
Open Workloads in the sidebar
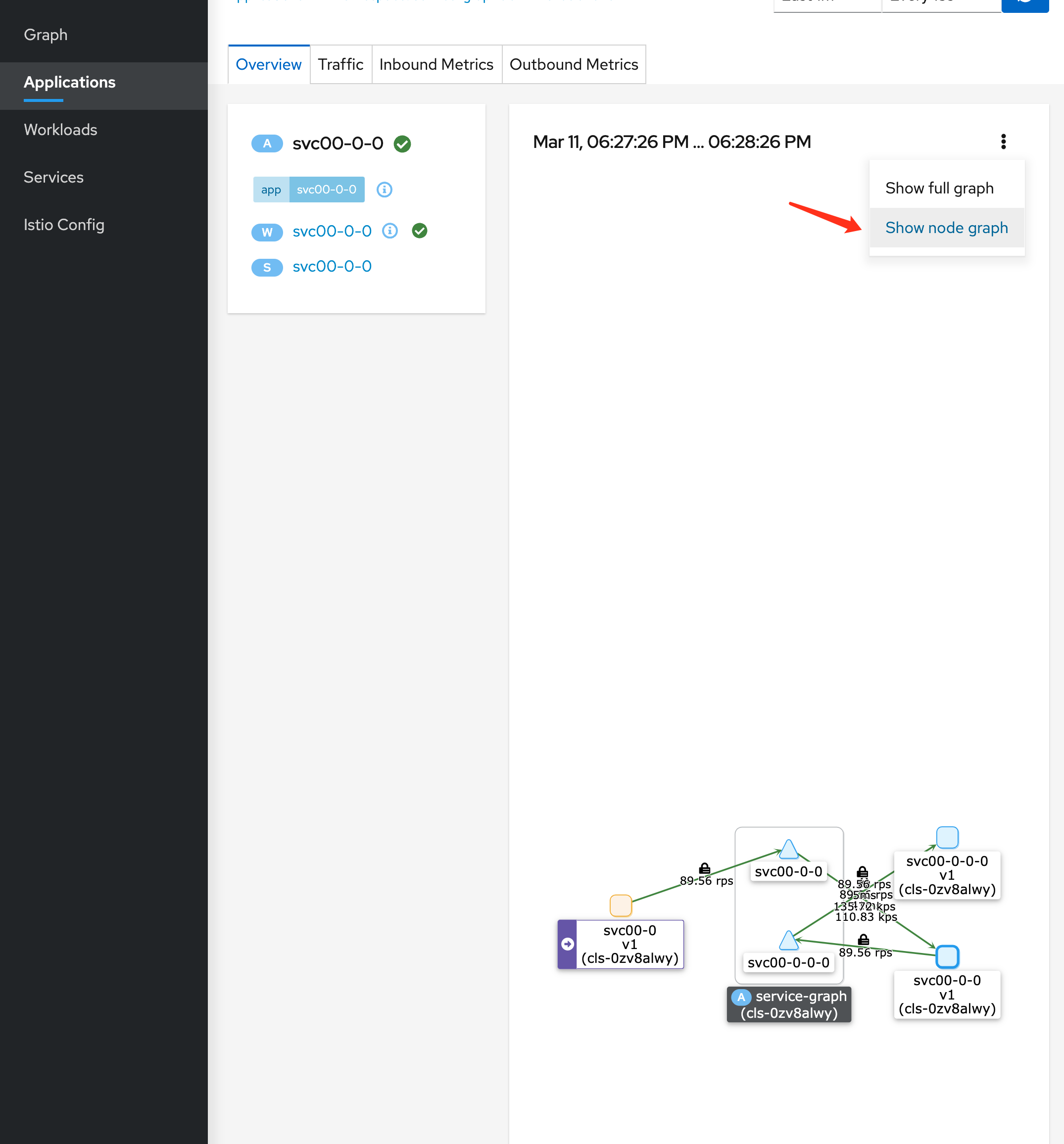click(103, 130)
